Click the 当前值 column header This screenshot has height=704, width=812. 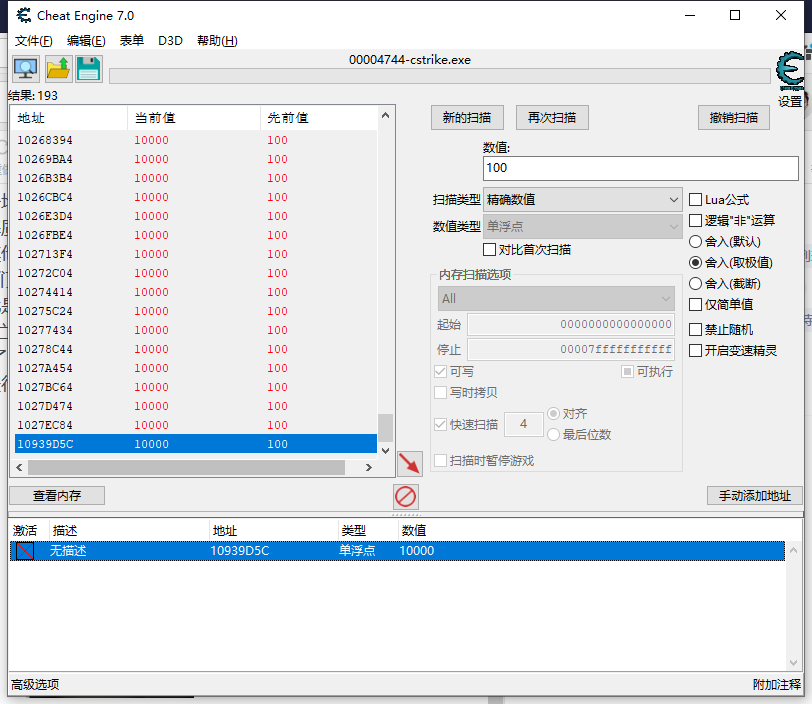coord(194,118)
